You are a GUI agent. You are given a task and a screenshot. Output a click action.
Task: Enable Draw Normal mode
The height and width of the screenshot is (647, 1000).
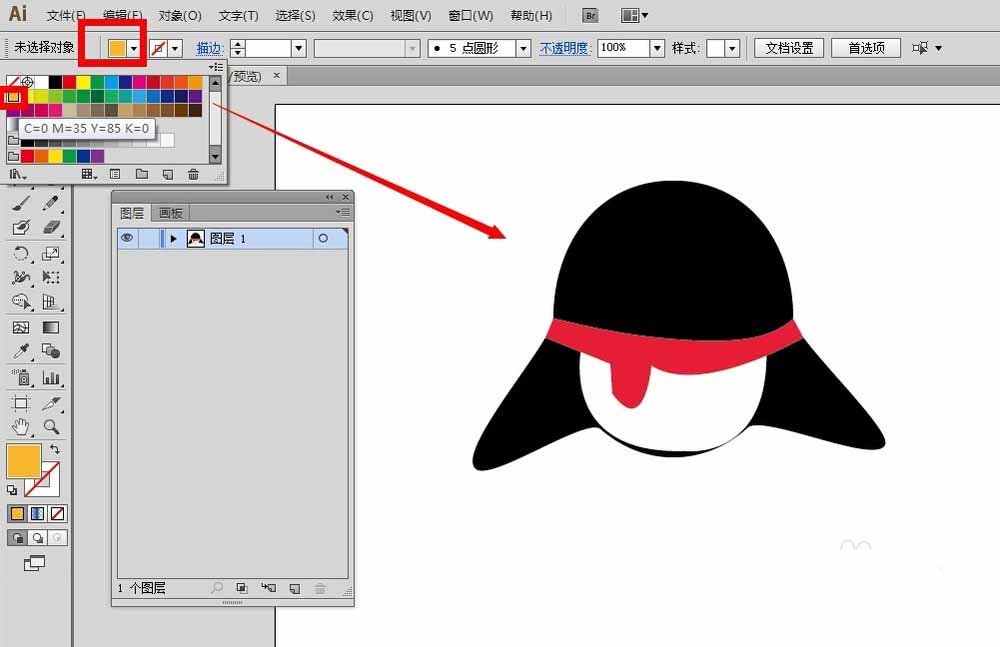[x=18, y=538]
